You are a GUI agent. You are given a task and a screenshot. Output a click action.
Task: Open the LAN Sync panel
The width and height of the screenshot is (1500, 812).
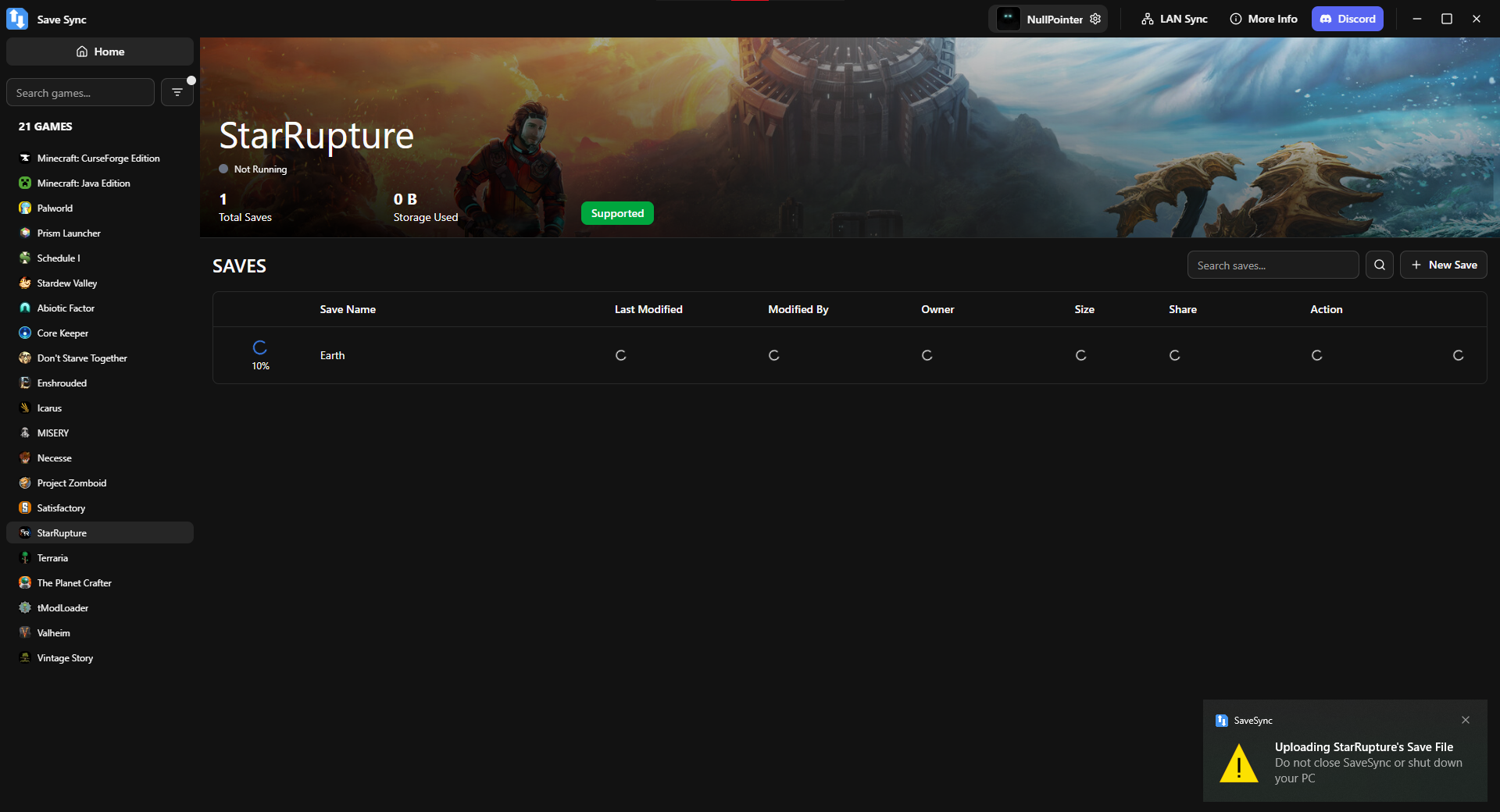point(1174,19)
